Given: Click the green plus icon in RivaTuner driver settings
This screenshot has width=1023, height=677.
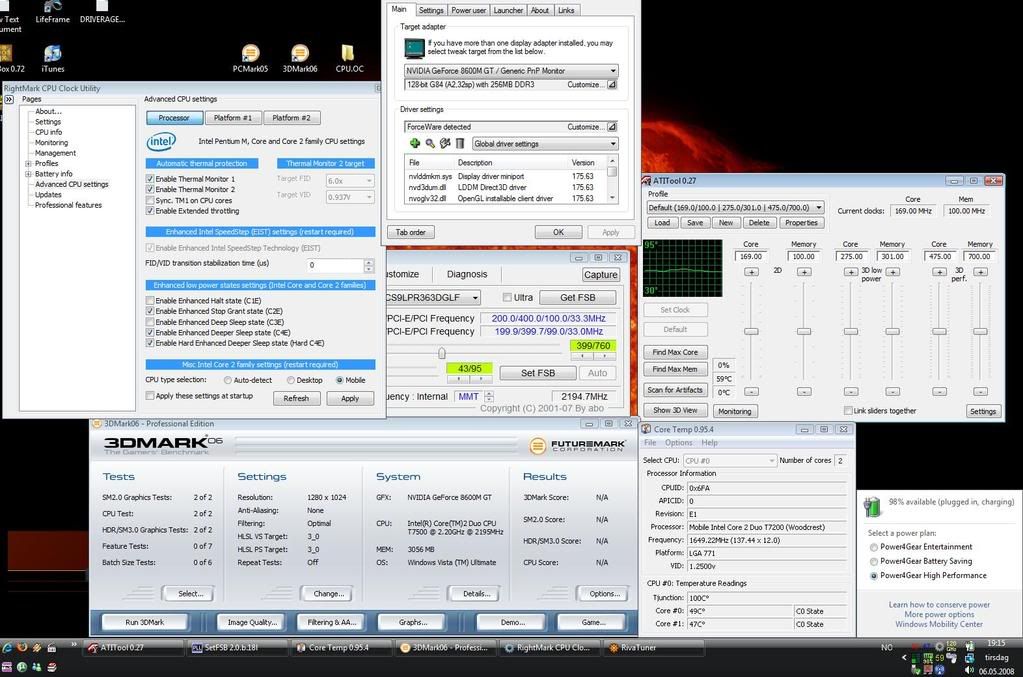Looking at the screenshot, I should (414, 143).
